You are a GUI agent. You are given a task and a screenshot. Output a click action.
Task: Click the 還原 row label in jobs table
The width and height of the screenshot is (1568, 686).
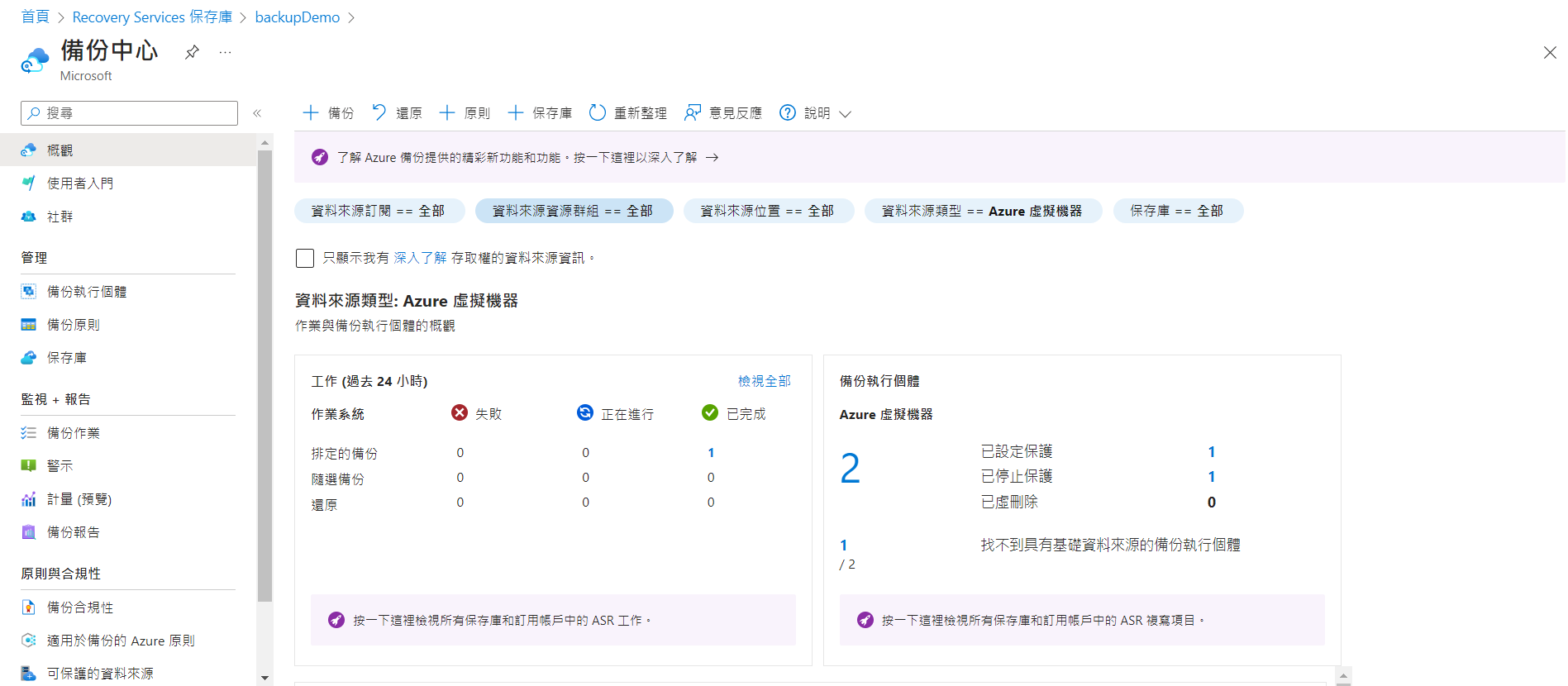(324, 504)
